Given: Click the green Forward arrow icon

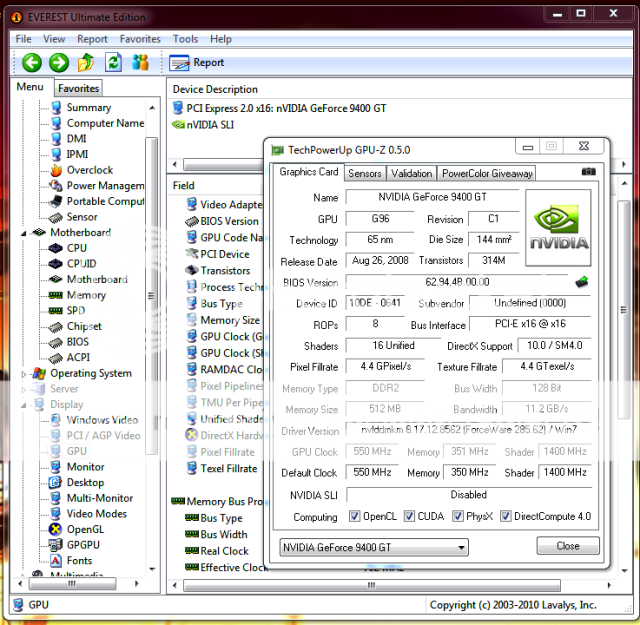Looking at the screenshot, I should [x=59, y=63].
